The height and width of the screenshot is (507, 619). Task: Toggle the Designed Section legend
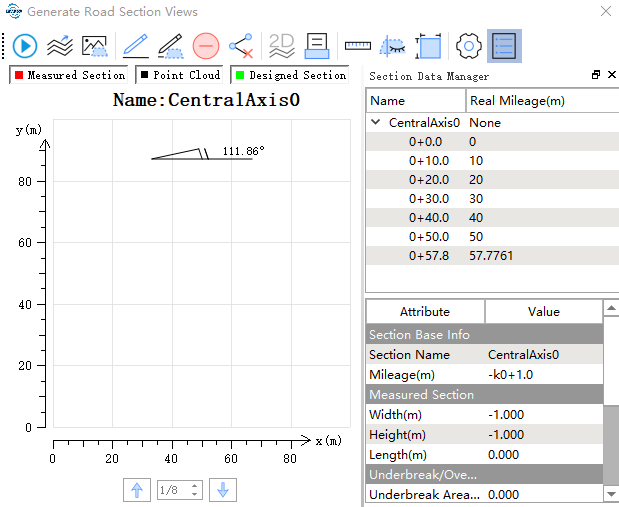tap(290, 75)
